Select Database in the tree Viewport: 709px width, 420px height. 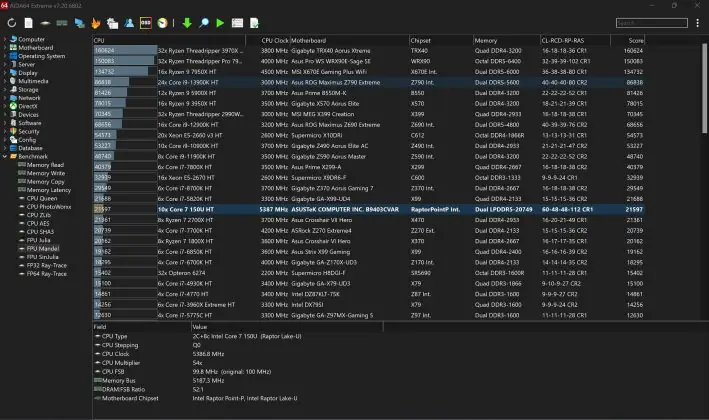click(30, 148)
